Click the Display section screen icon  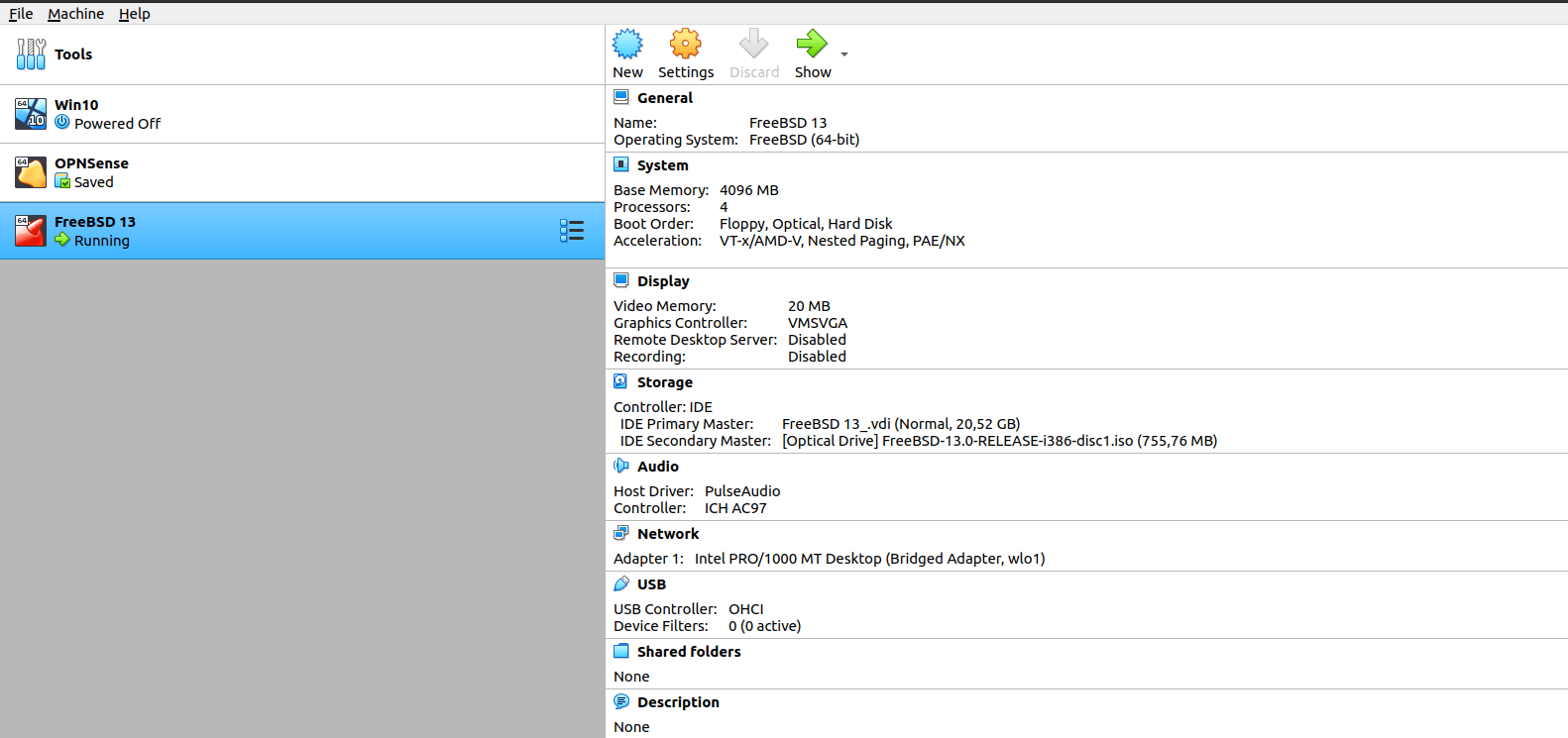(621, 280)
